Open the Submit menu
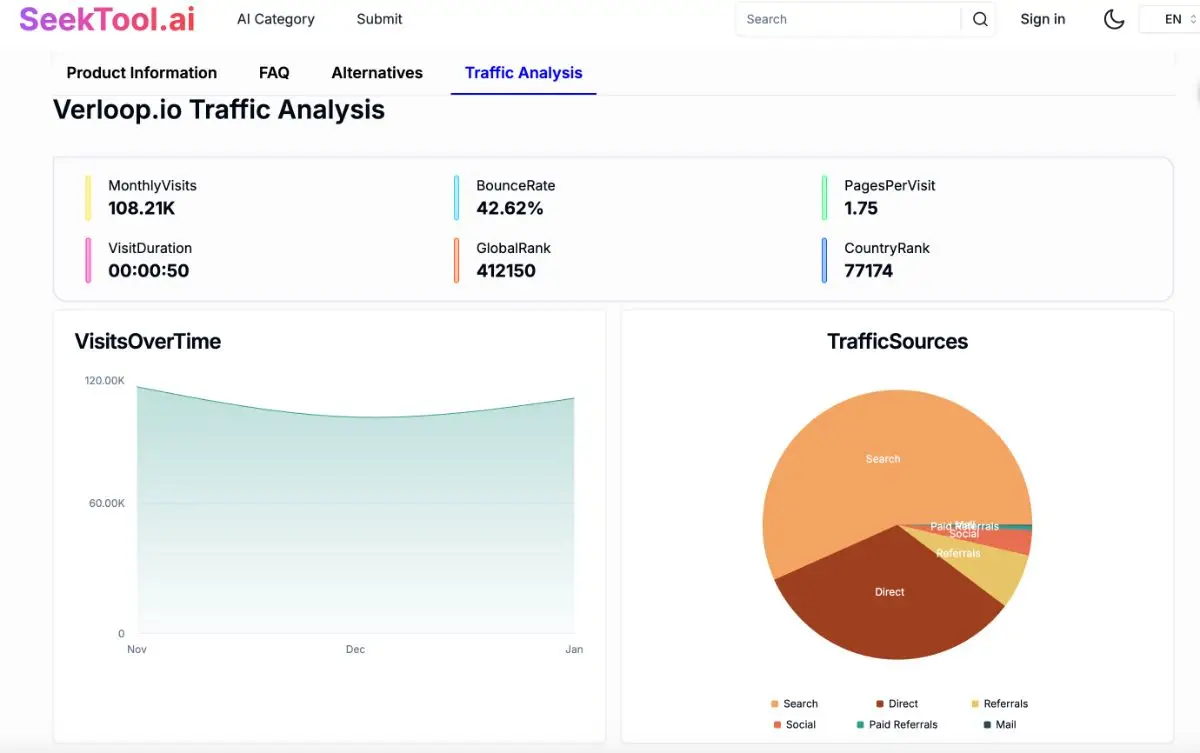1200x753 pixels. 378,19
